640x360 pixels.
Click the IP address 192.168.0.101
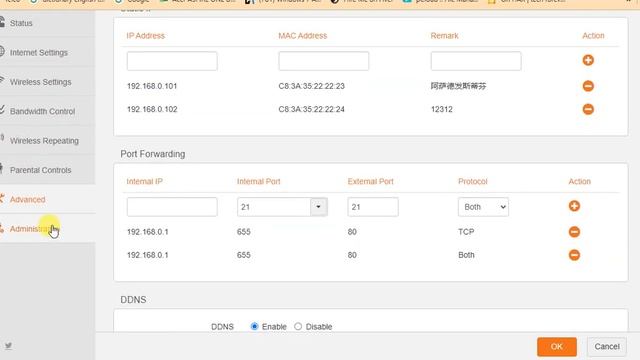pyautogui.click(x=152, y=86)
